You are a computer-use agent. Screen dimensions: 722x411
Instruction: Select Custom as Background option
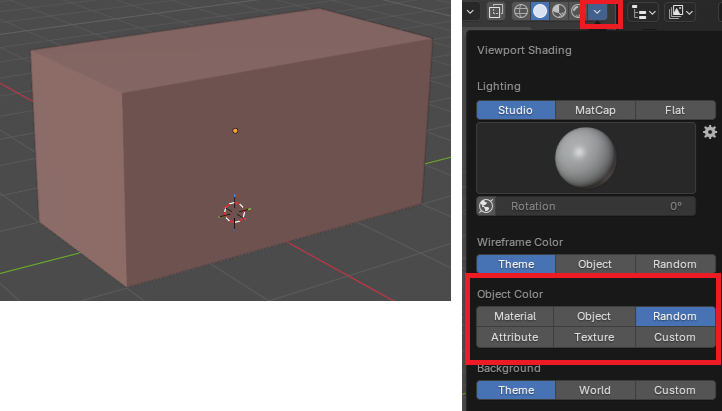point(675,390)
